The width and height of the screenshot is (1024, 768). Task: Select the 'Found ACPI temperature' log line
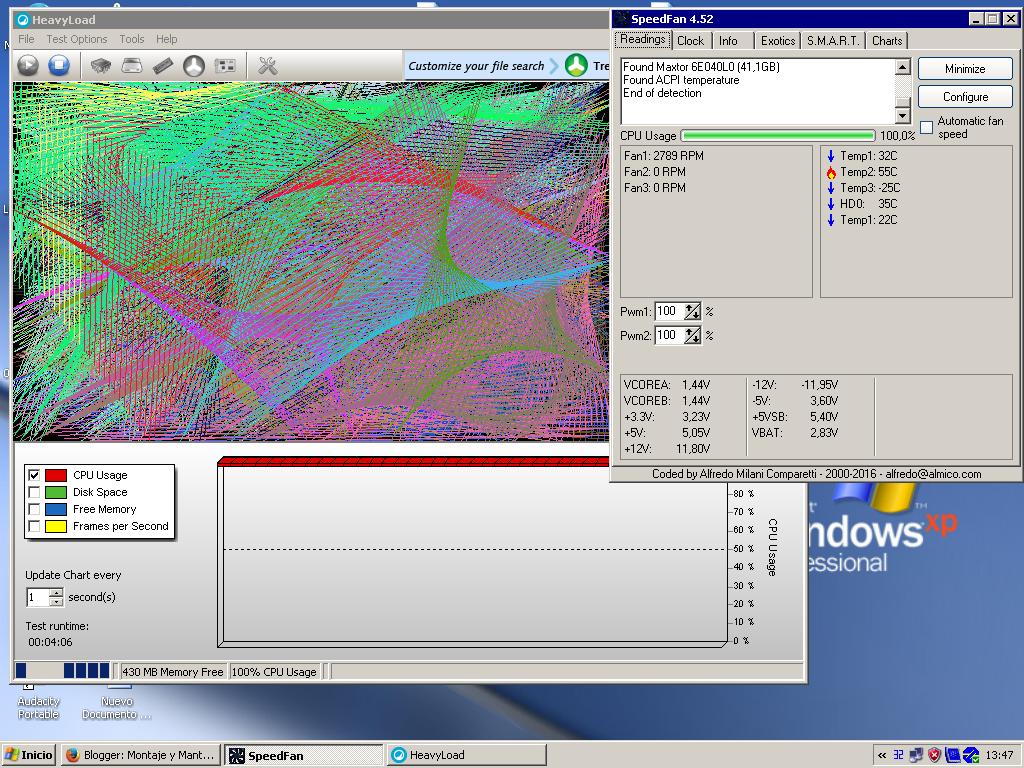pyautogui.click(x=681, y=80)
